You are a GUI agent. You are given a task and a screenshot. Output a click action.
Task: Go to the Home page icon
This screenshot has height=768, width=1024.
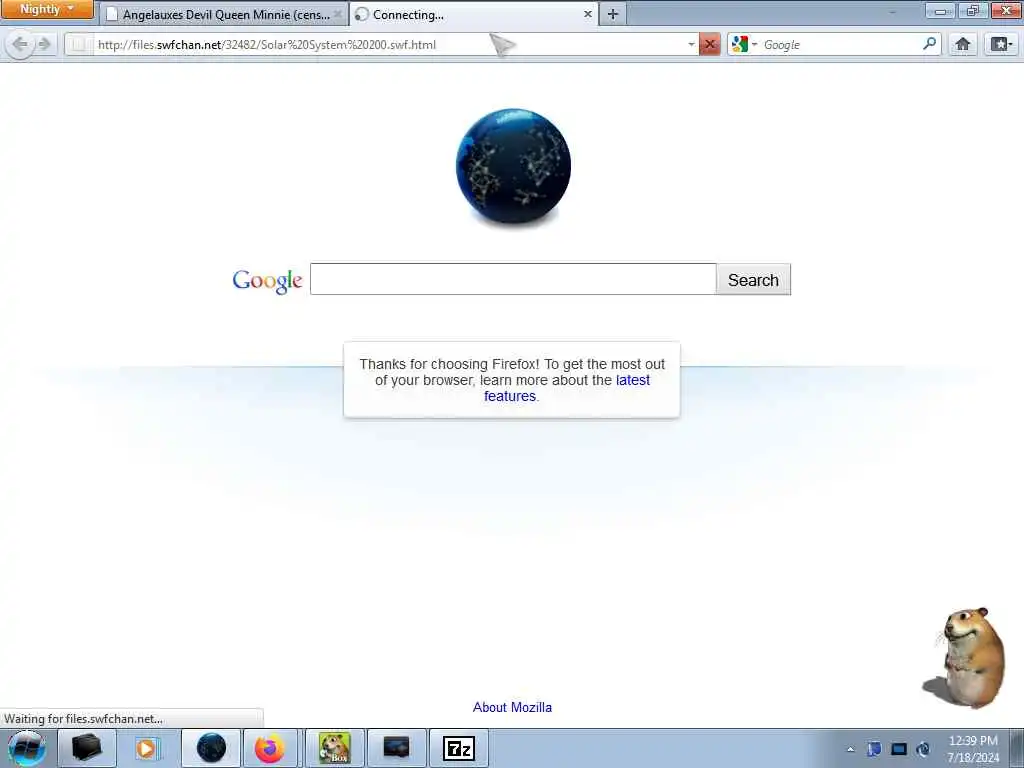(963, 44)
